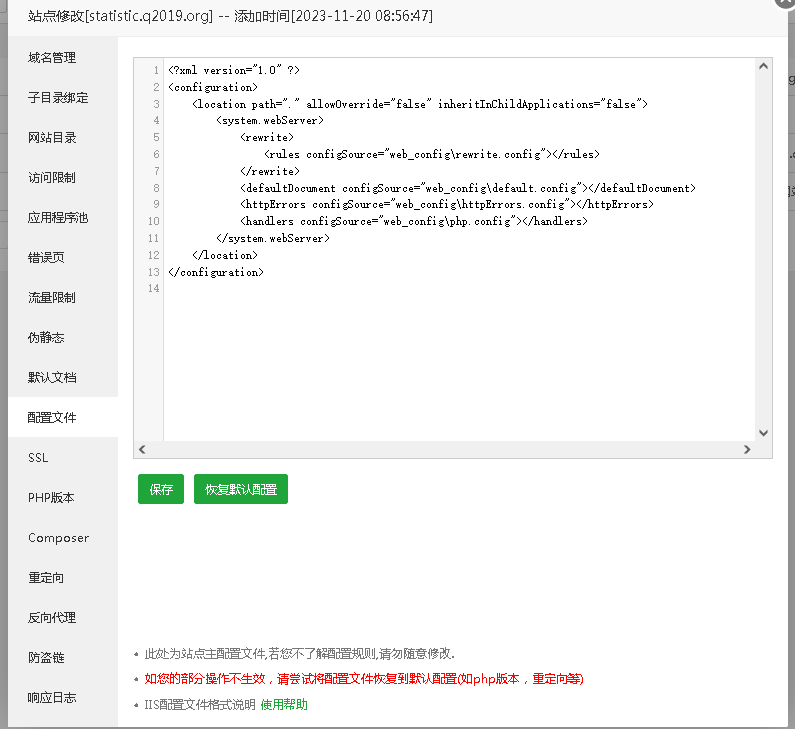
Task: Open 反向代理 configuration
Action: click(x=52, y=618)
